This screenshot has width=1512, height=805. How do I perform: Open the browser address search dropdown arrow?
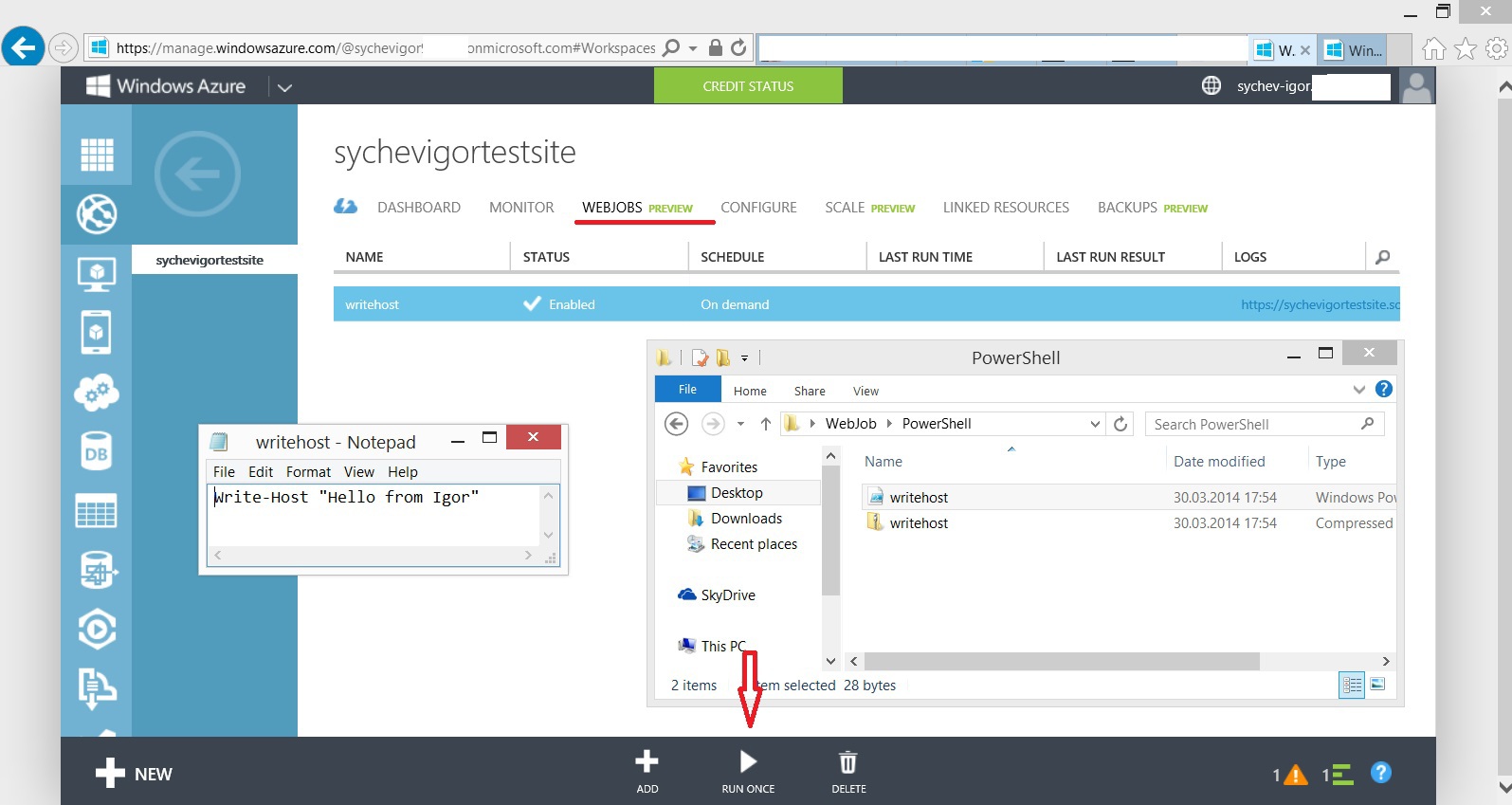[x=693, y=47]
